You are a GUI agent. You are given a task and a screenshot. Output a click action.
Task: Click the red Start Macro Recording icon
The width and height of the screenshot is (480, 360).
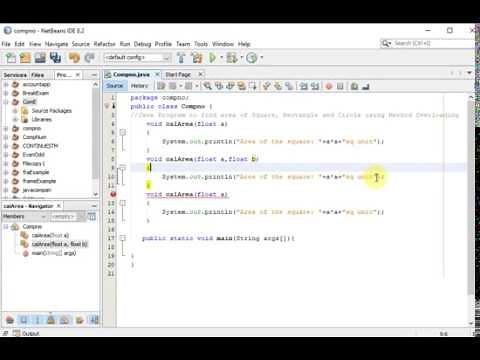329,86
